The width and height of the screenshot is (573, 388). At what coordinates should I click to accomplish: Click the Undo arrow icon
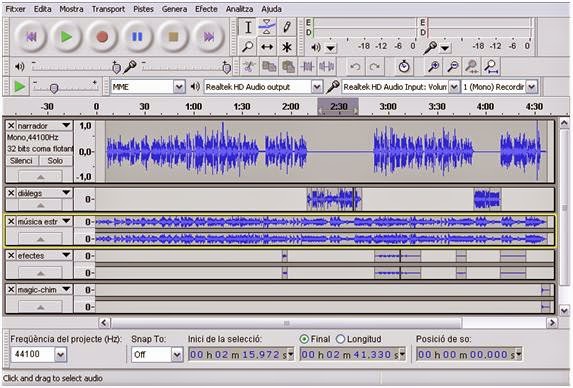355,67
